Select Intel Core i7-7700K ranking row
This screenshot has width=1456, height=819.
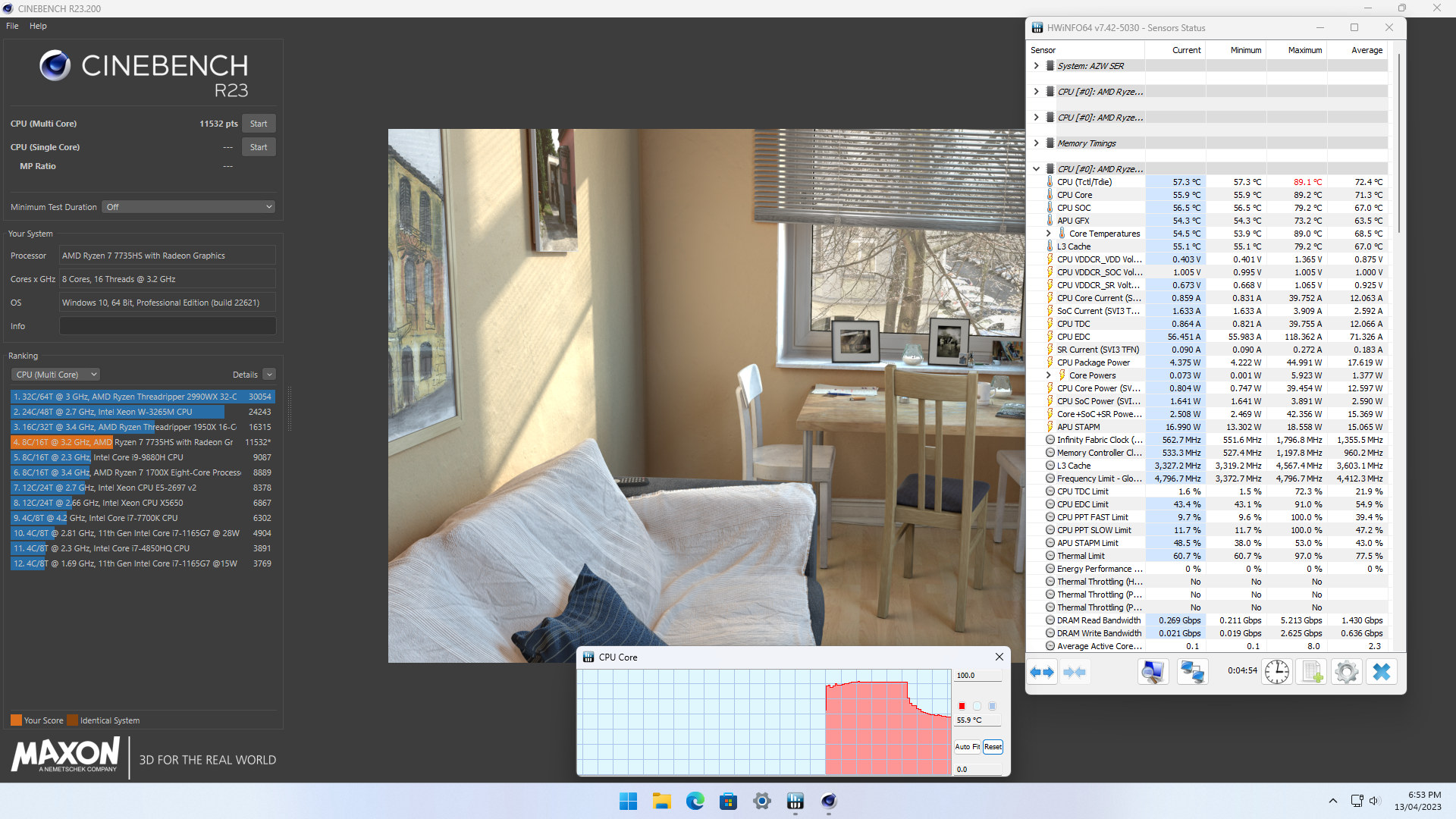pyautogui.click(x=143, y=518)
